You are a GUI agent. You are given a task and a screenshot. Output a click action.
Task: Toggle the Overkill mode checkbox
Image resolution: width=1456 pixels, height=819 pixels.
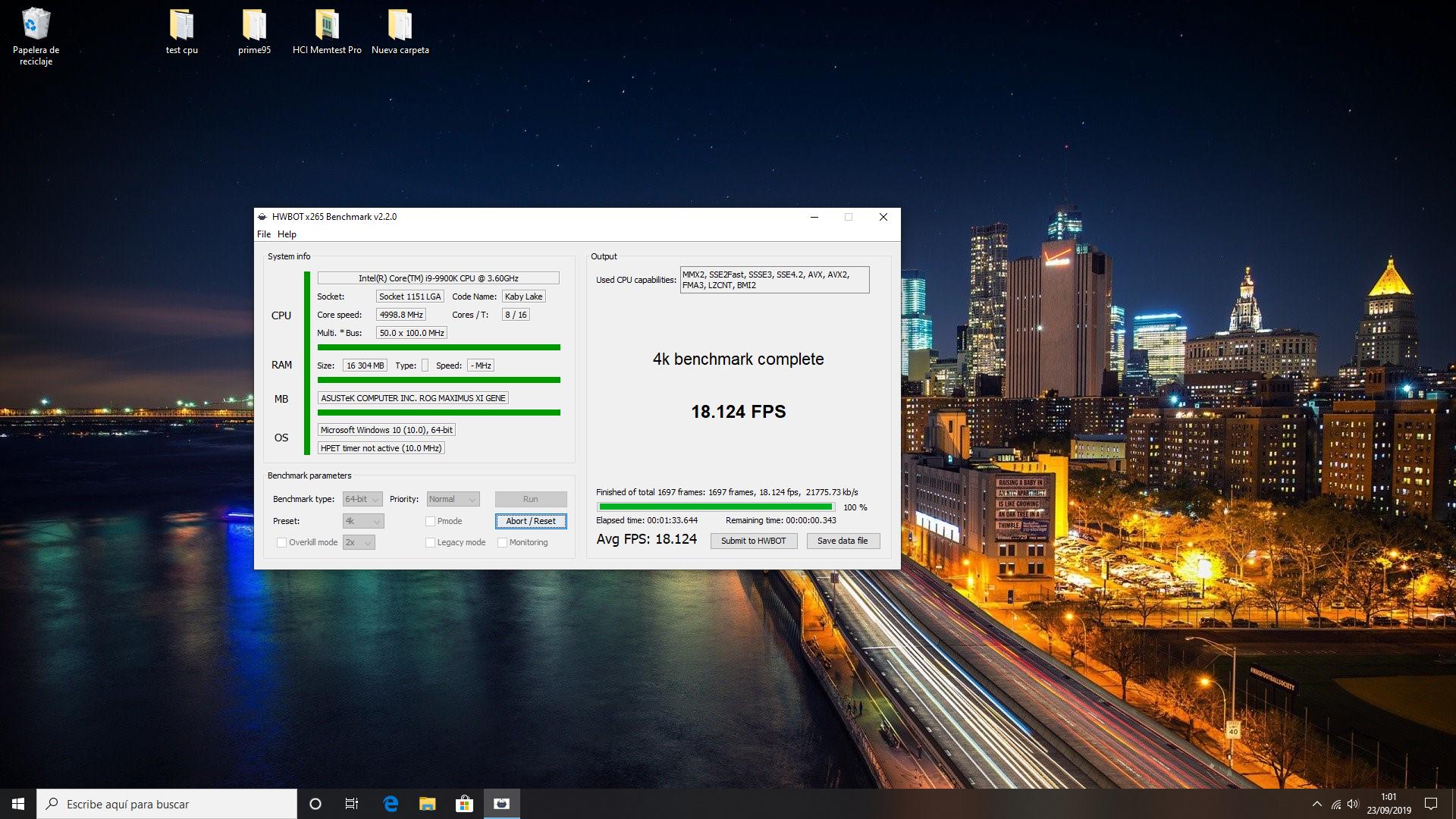tap(282, 542)
